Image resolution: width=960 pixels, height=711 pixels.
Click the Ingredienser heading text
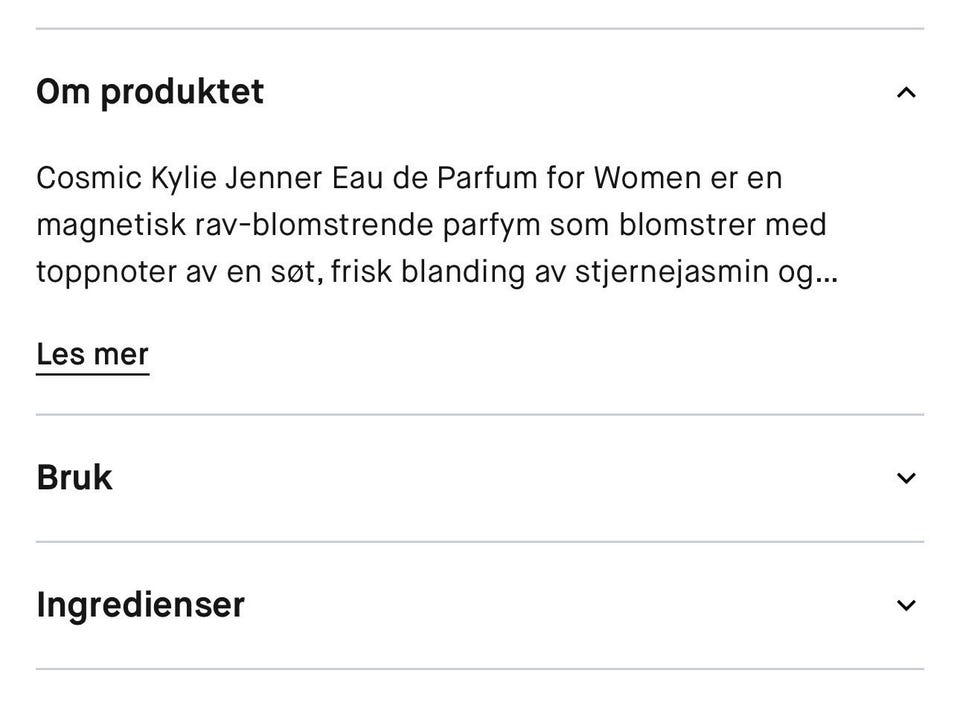click(x=140, y=604)
